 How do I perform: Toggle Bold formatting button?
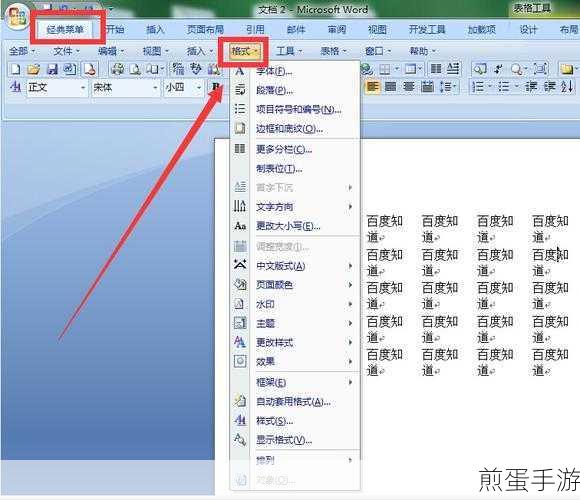click(216, 87)
